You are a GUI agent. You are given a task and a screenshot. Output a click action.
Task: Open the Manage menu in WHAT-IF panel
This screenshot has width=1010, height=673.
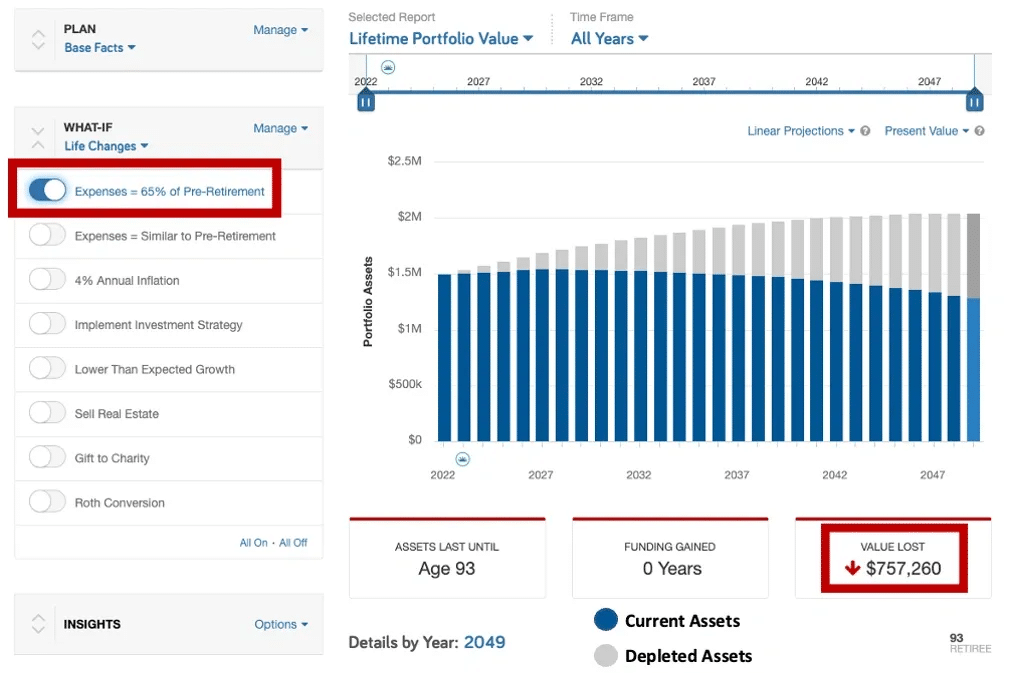280,128
